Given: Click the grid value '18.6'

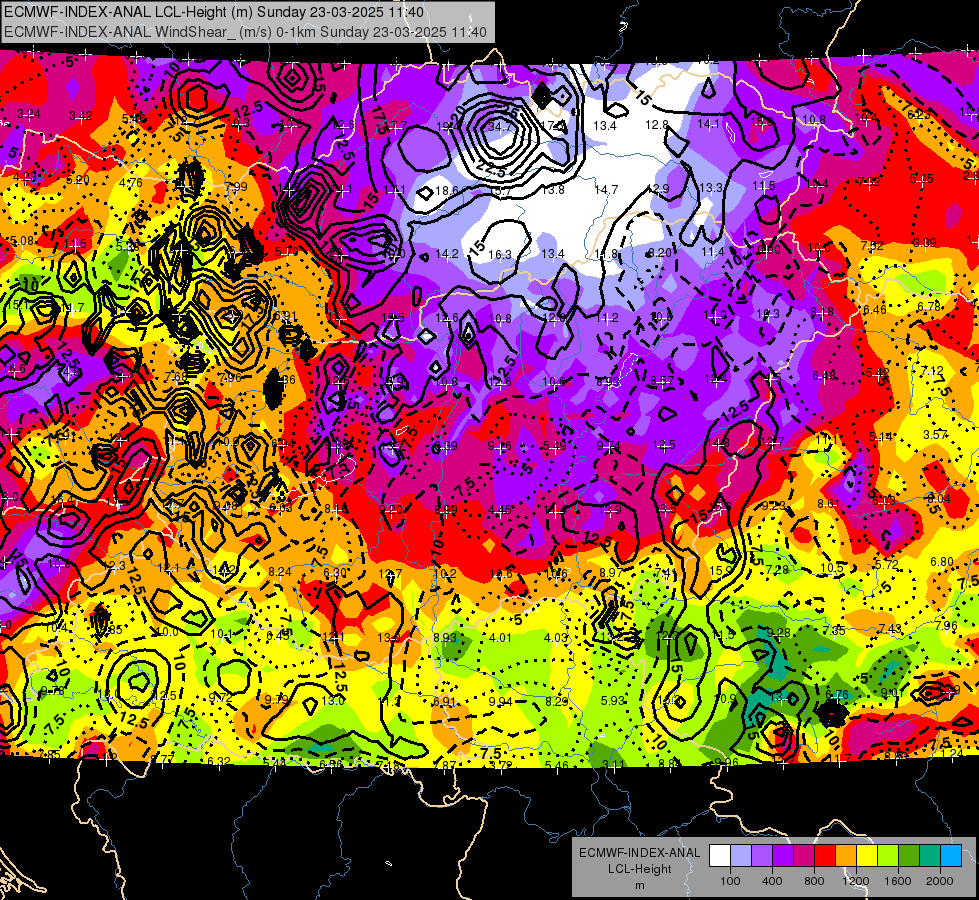Looking at the screenshot, I should pyautogui.click(x=447, y=190).
